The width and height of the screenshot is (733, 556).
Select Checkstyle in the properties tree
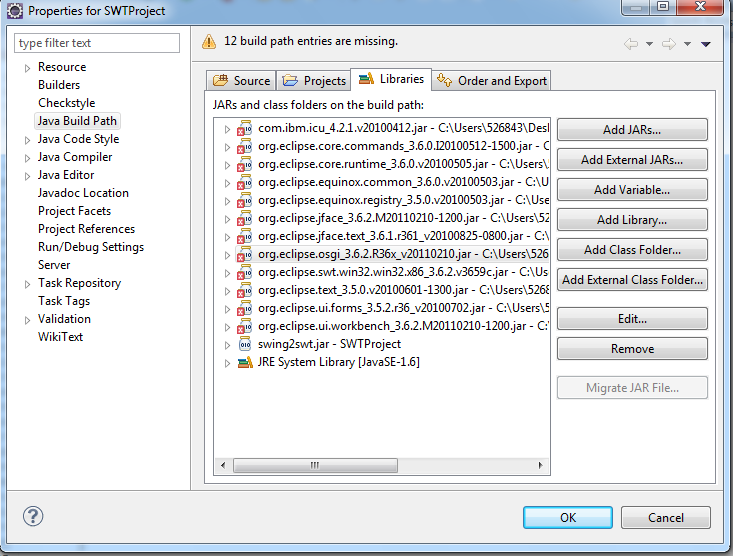click(66, 103)
